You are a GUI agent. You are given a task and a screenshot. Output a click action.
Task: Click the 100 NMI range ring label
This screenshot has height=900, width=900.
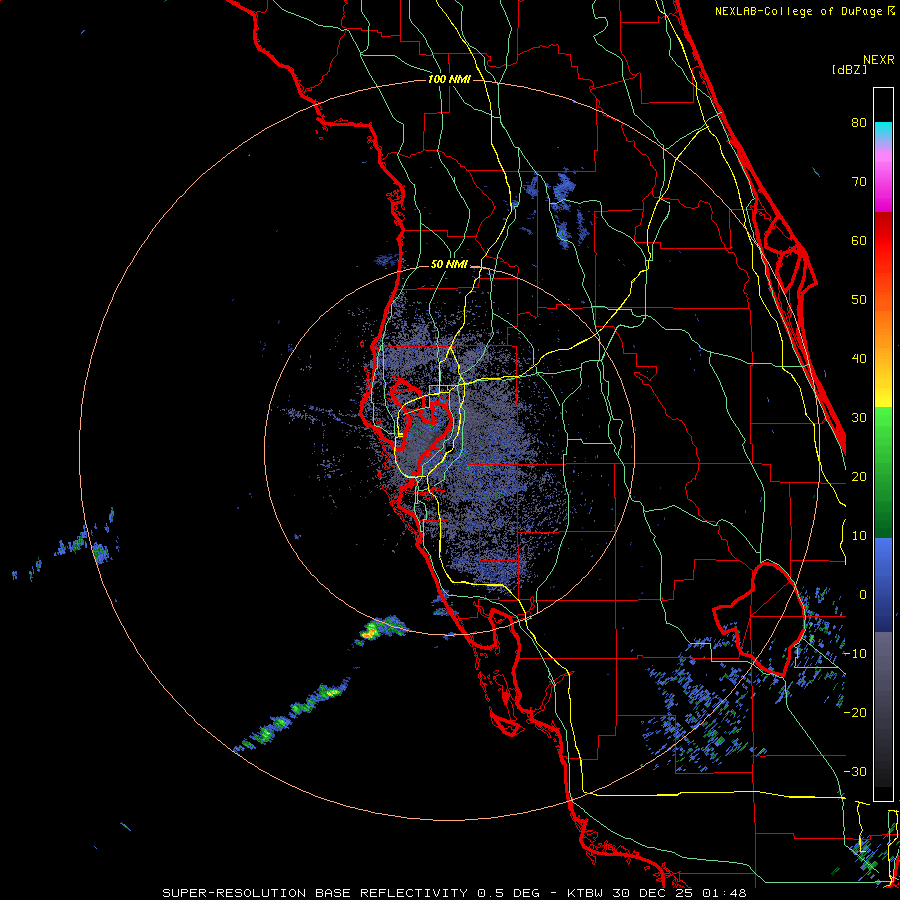[x=449, y=79]
